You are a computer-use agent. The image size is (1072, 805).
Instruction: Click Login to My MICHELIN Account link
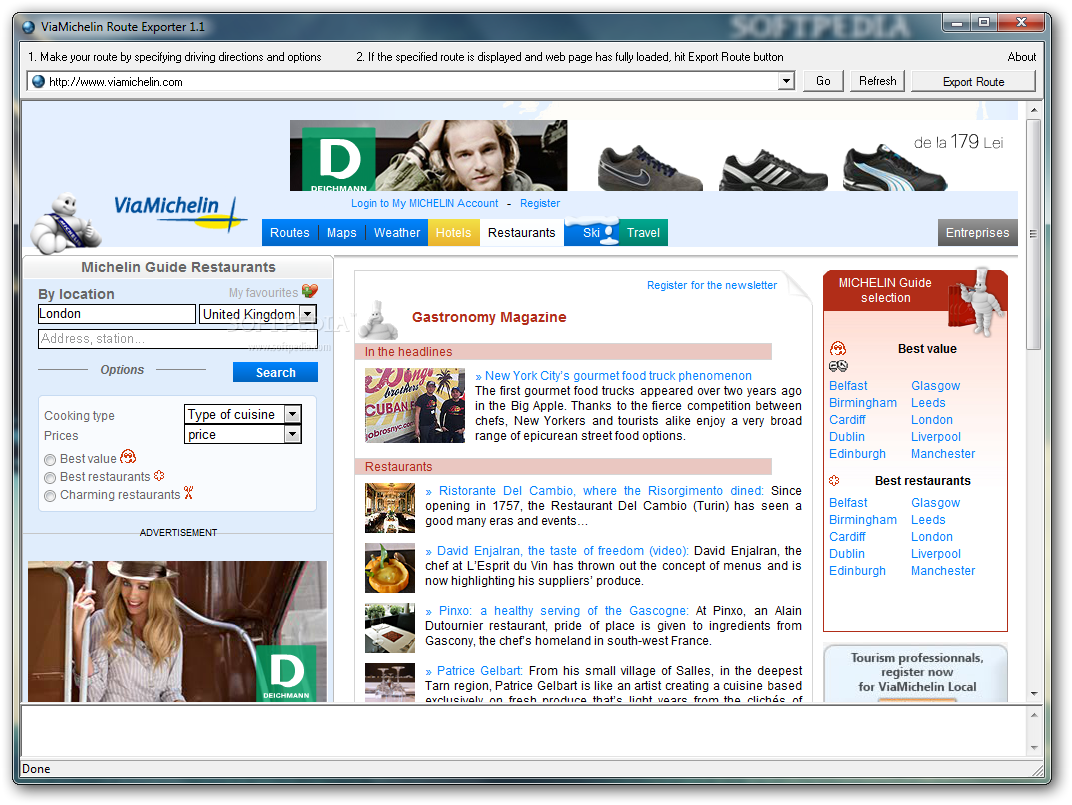(425, 203)
